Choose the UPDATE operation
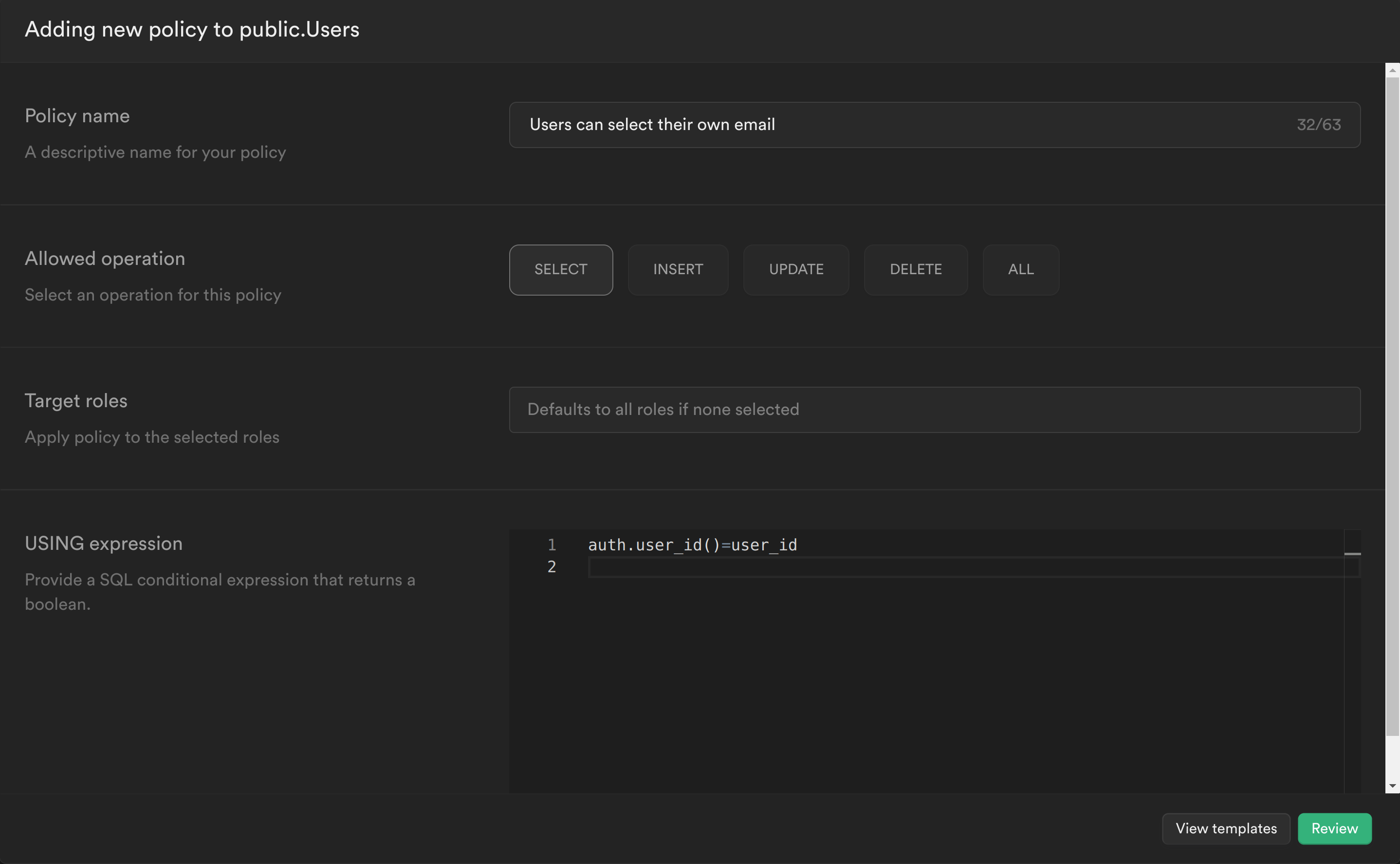 (x=796, y=270)
